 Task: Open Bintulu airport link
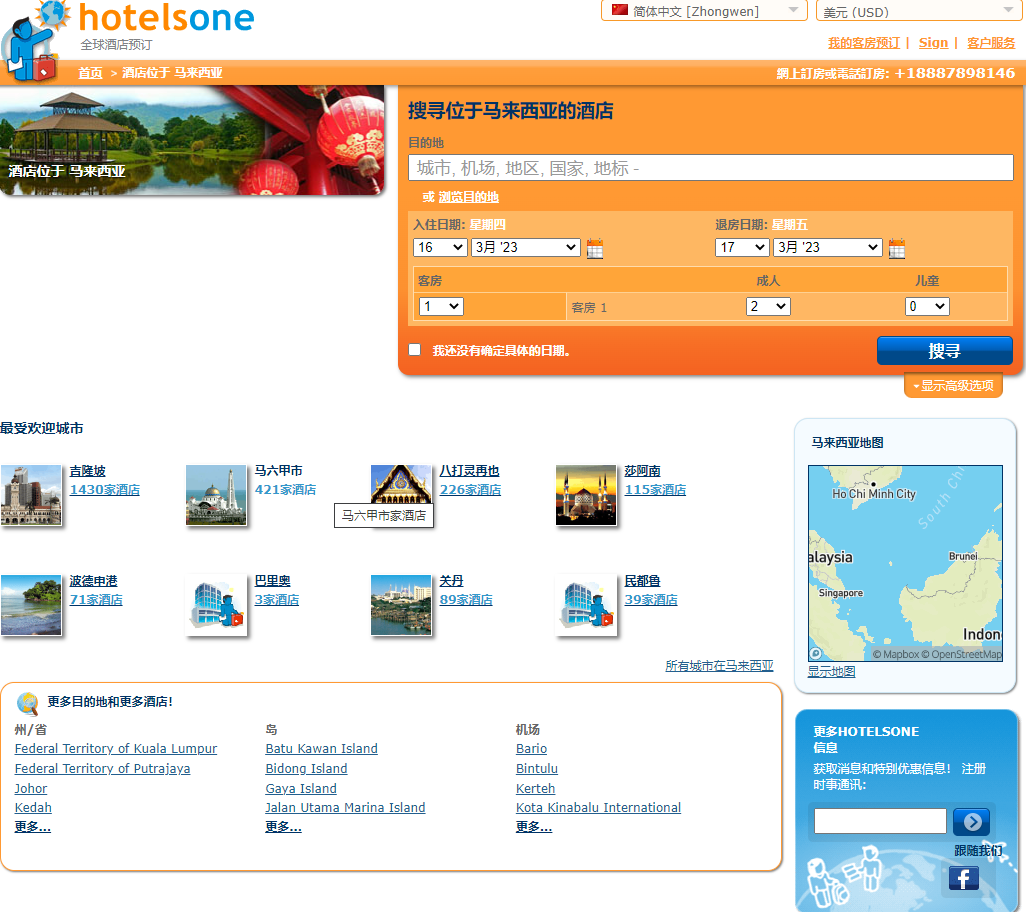(x=537, y=768)
